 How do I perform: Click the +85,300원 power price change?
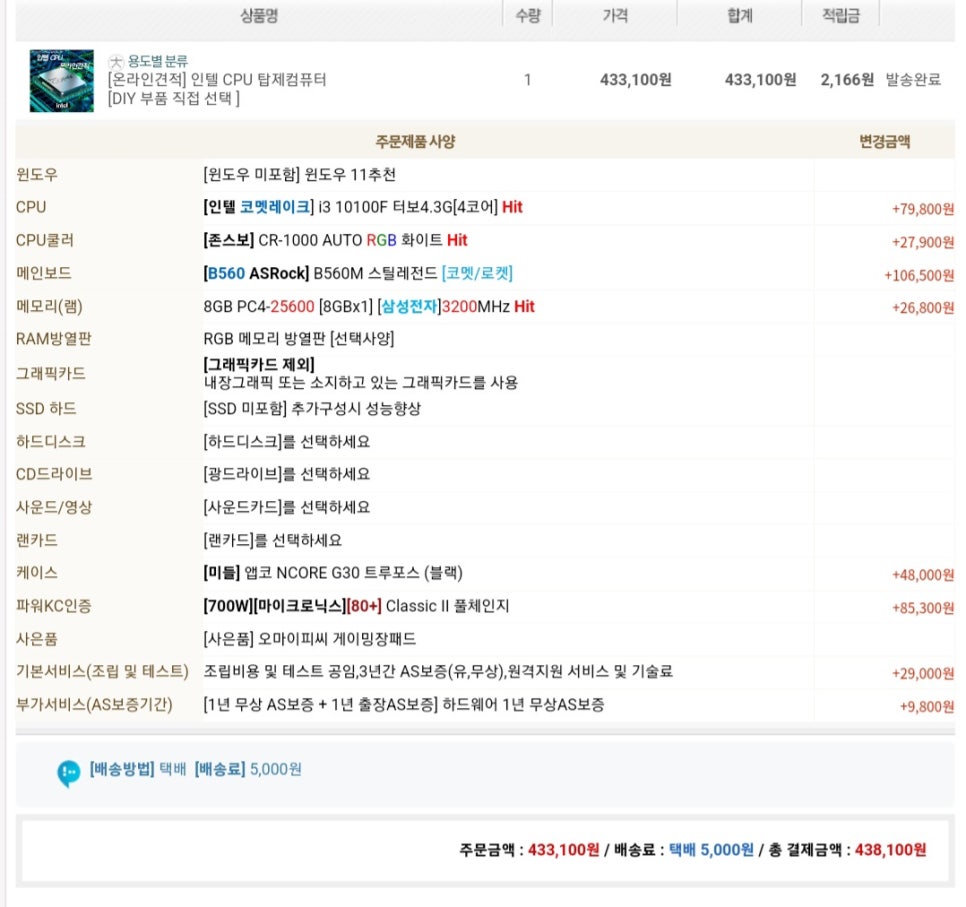(x=922, y=608)
